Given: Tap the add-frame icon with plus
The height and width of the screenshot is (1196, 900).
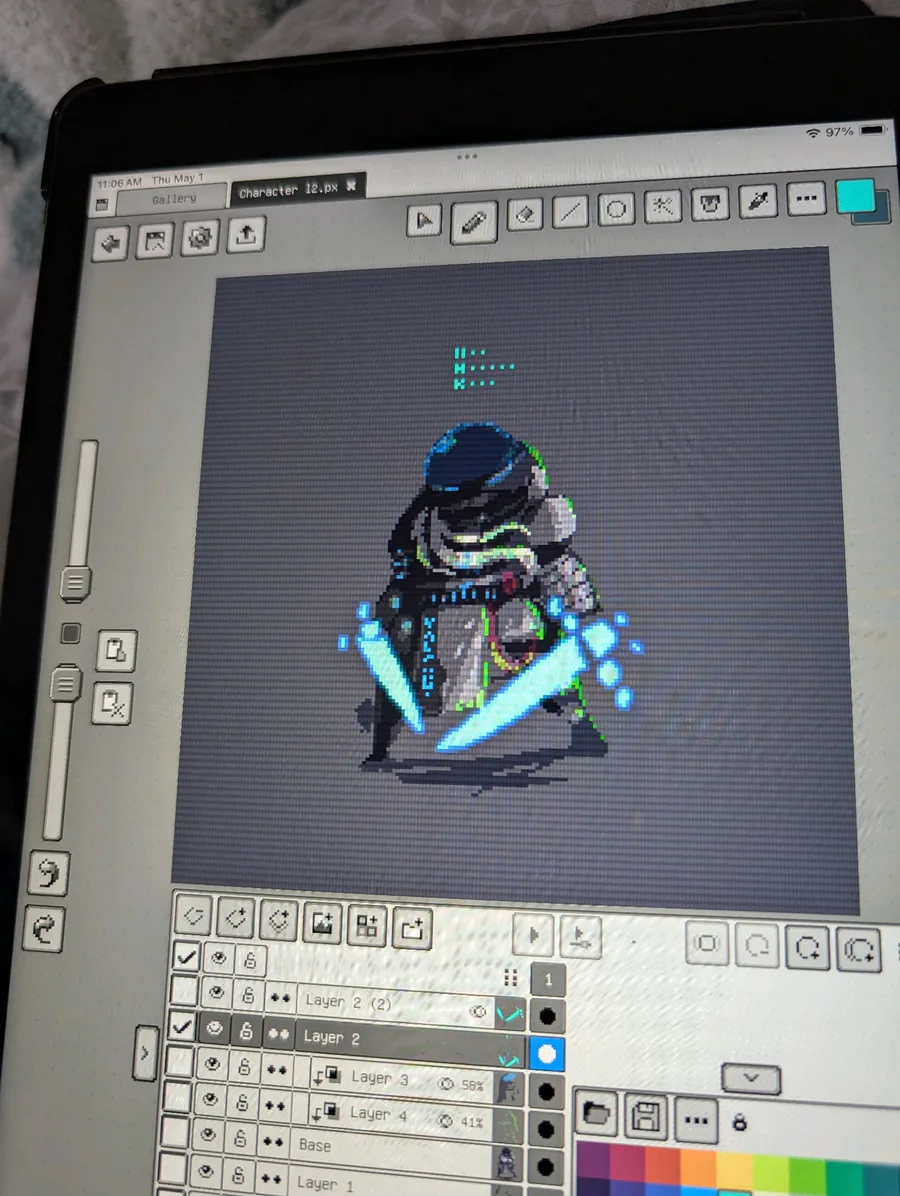Looking at the screenshot, I should (x=807, y=948).
